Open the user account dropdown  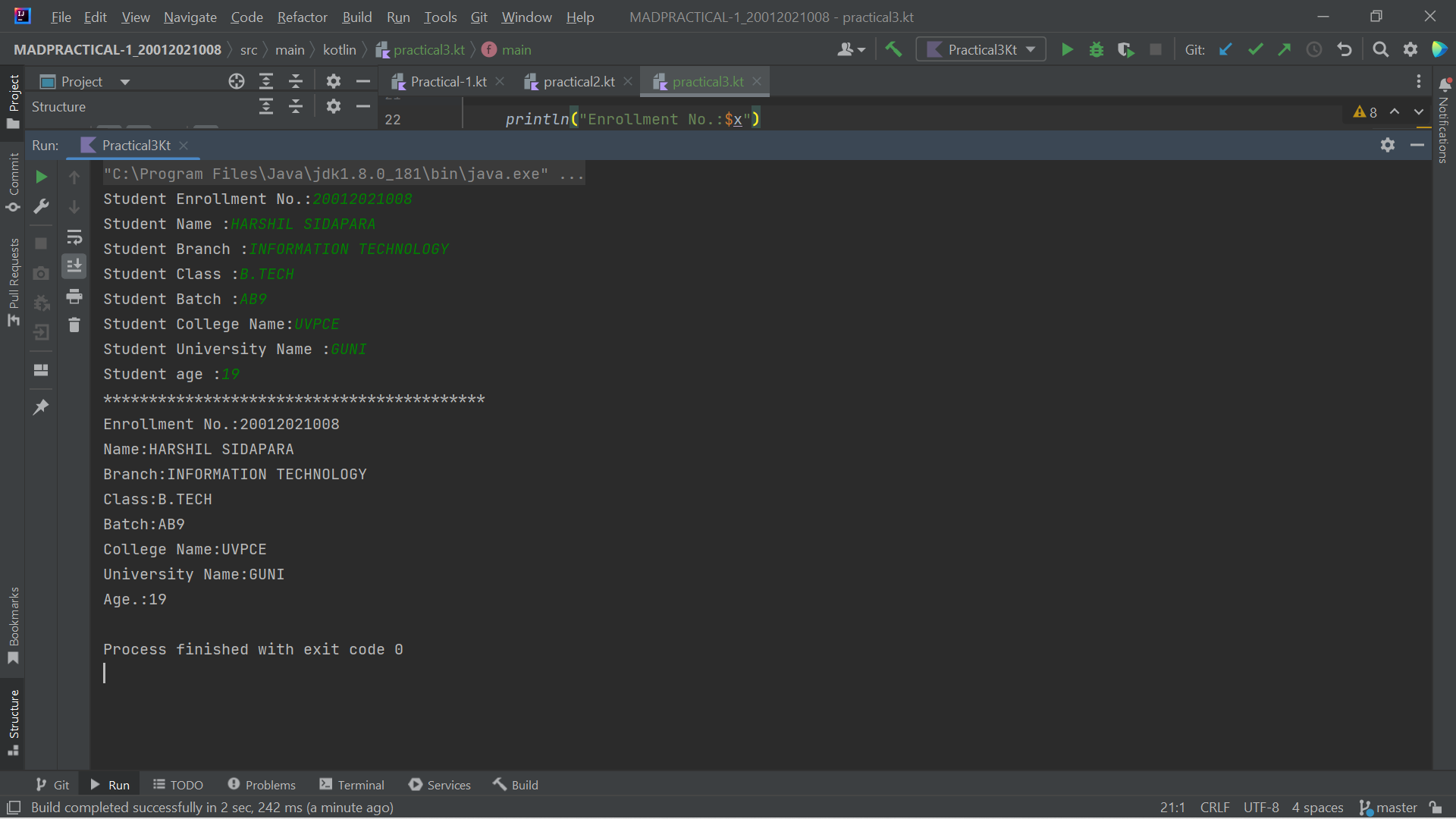(851, 50)
